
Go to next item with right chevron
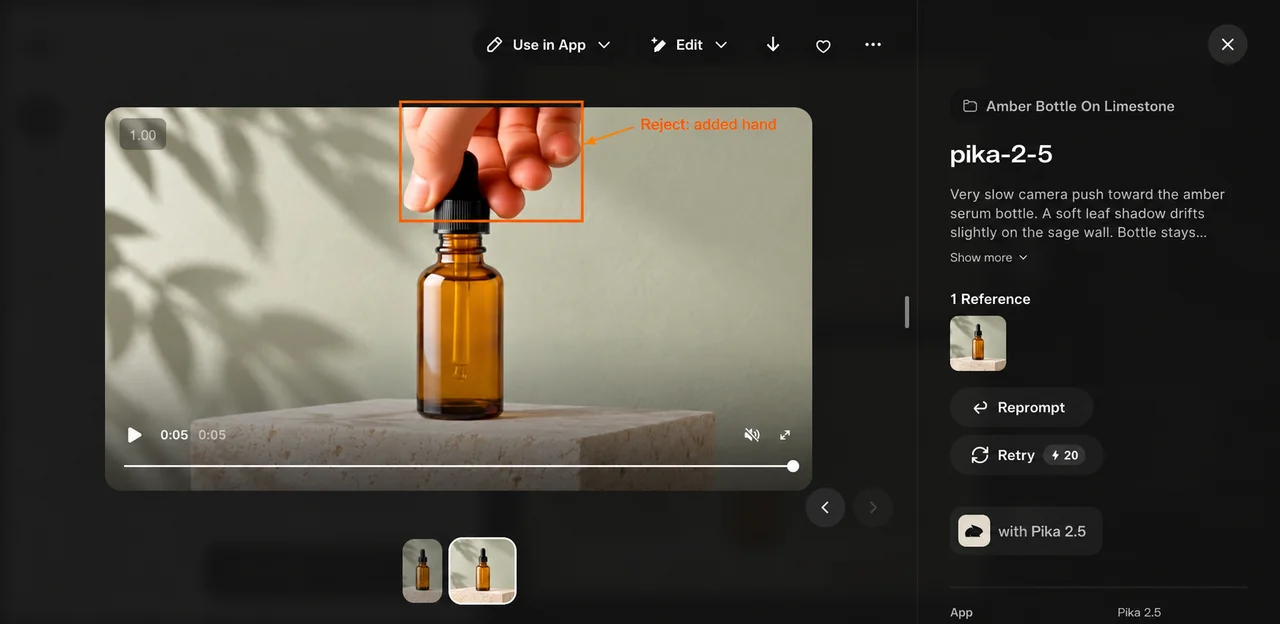873,507
